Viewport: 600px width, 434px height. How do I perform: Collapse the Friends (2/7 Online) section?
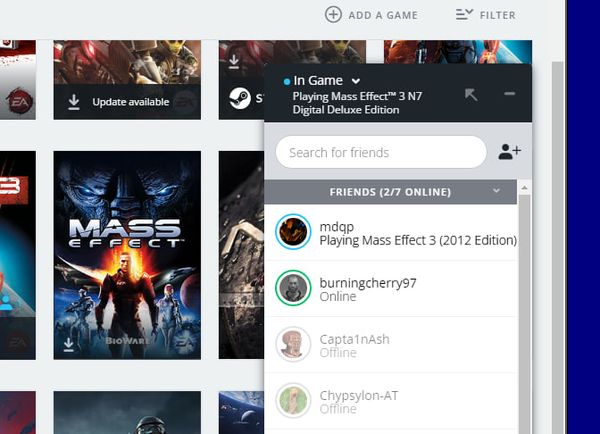(496, 191)
